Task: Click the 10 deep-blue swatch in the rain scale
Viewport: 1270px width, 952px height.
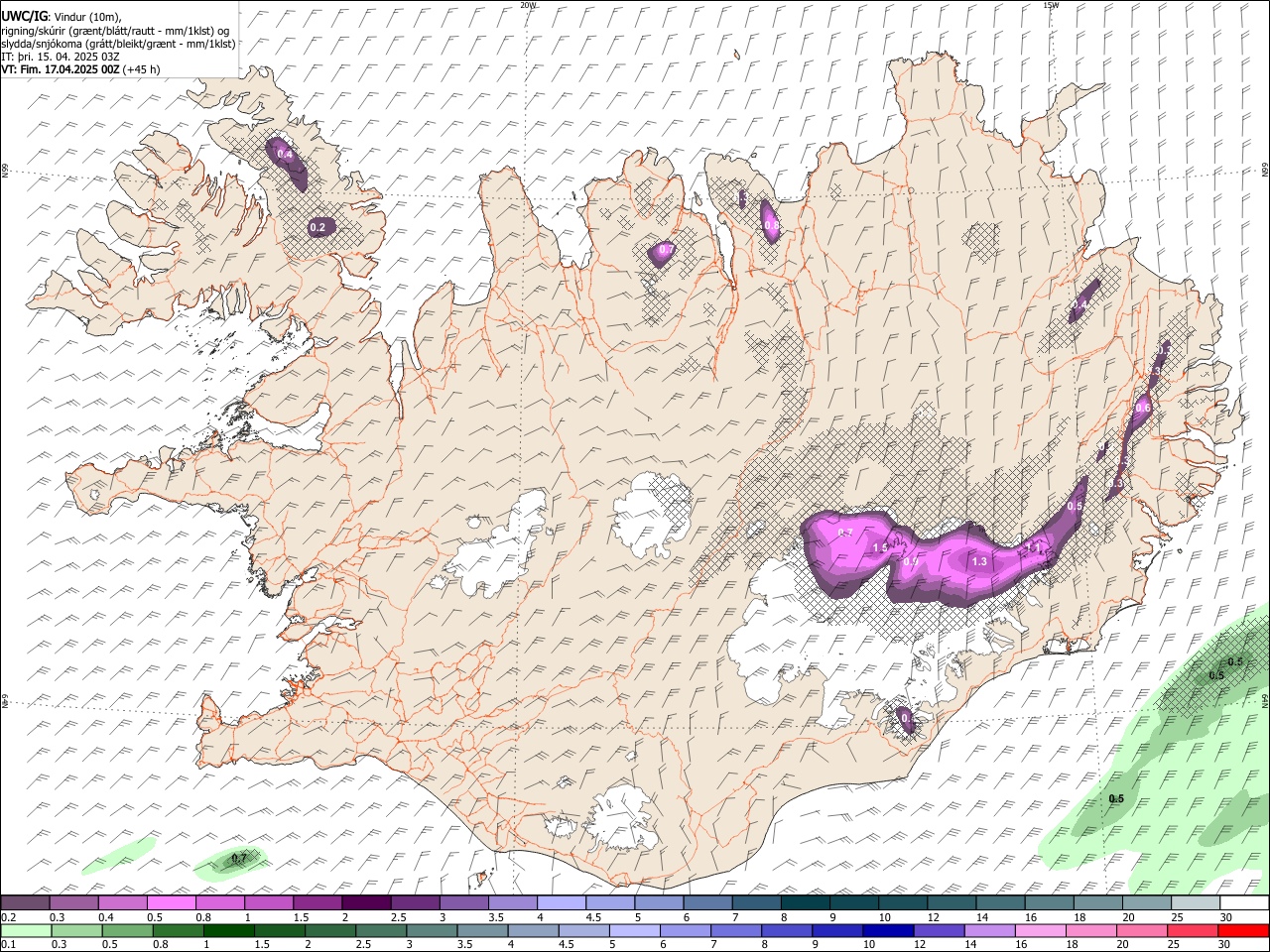Action: [887, 930]
